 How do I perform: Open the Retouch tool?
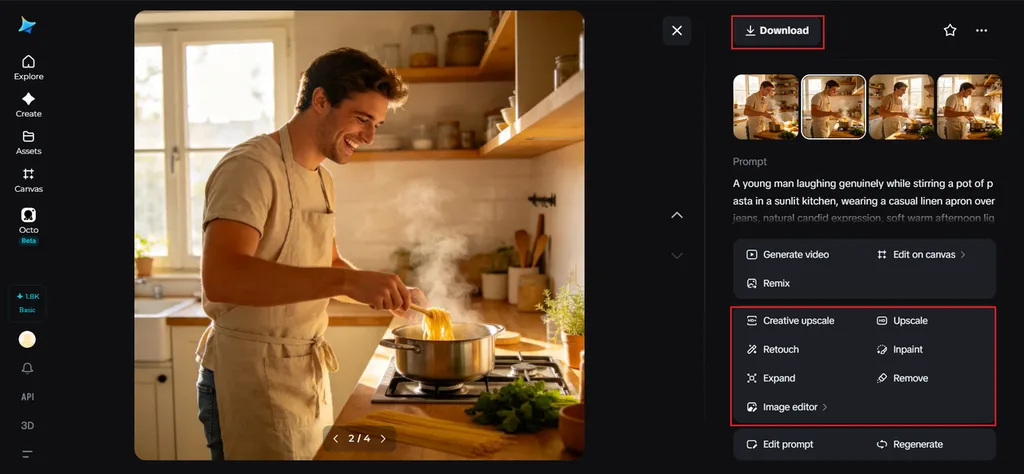click(773, 349)
